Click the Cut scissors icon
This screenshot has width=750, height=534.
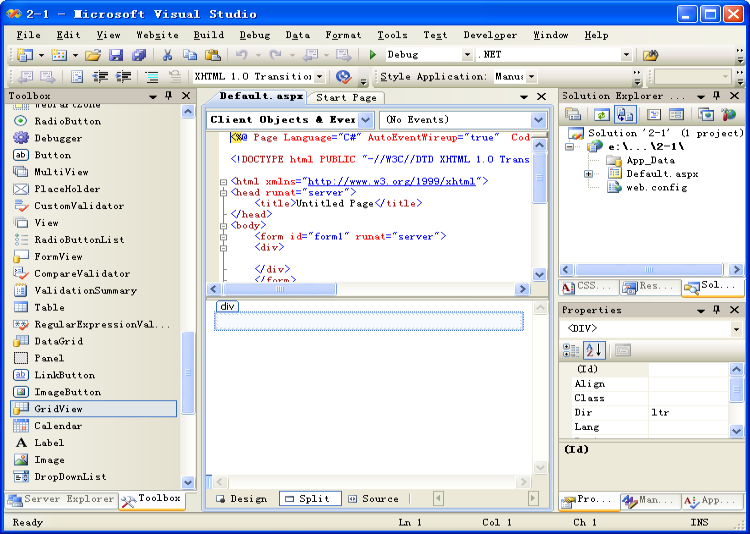(x=167, y=55)
